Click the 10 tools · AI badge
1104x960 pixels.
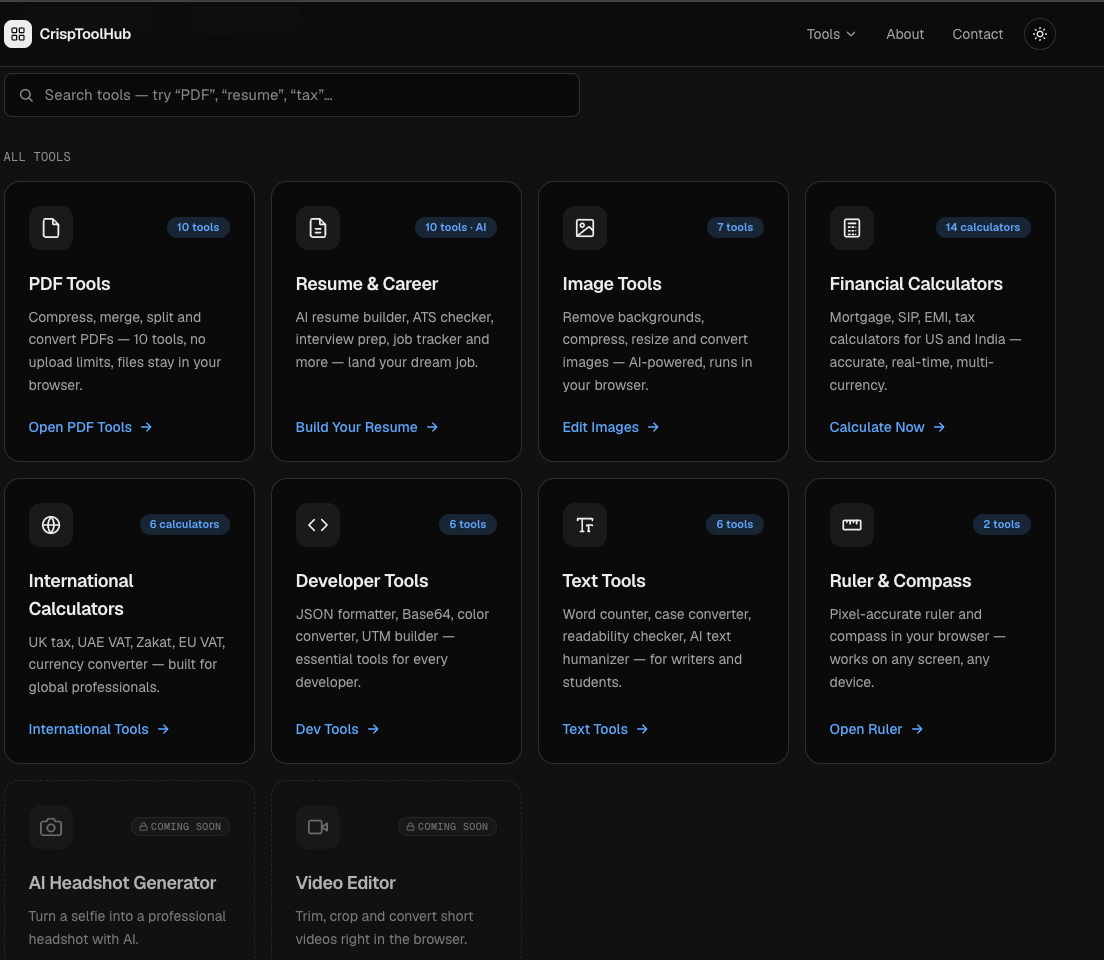tap(456, 227)
